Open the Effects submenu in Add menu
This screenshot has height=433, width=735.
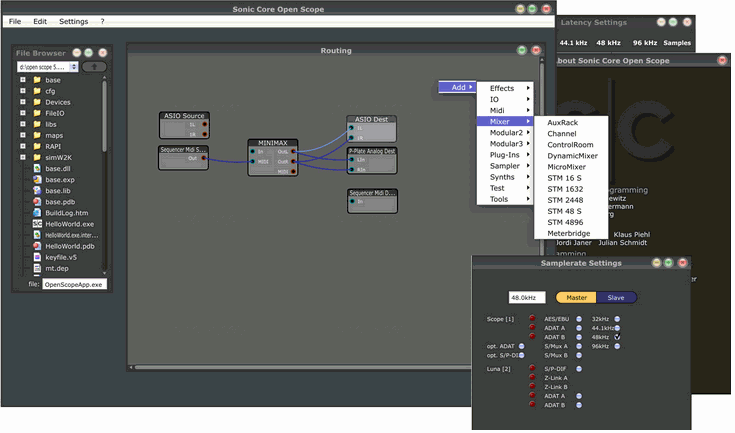505,88
